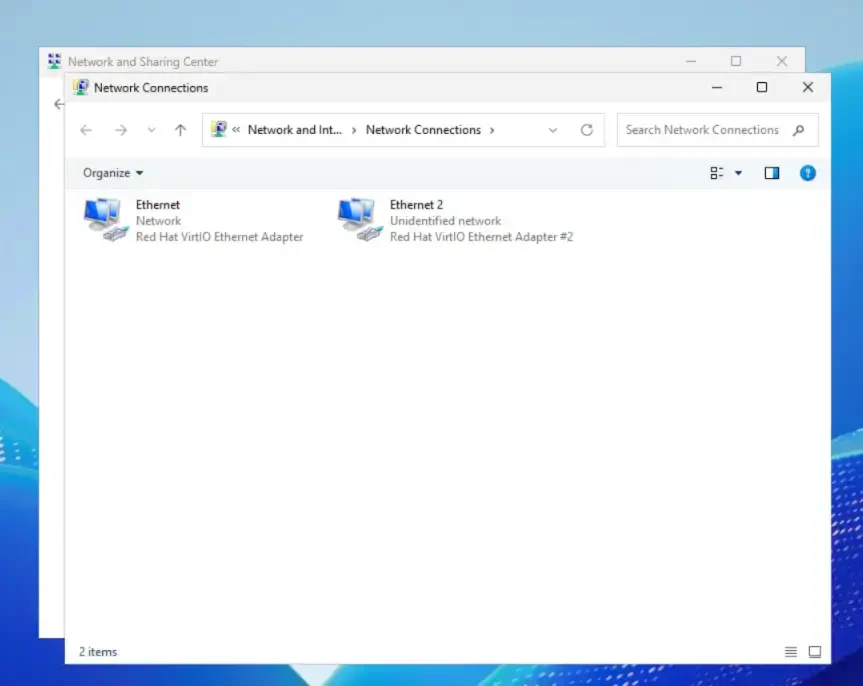Click the Network Connections breadcrumb

point(423,130)
